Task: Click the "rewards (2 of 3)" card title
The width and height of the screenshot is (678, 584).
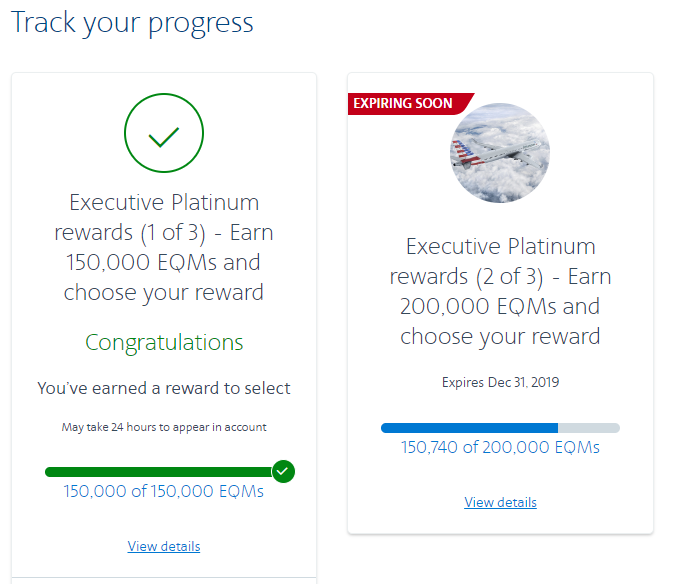Action: point(500,276)
